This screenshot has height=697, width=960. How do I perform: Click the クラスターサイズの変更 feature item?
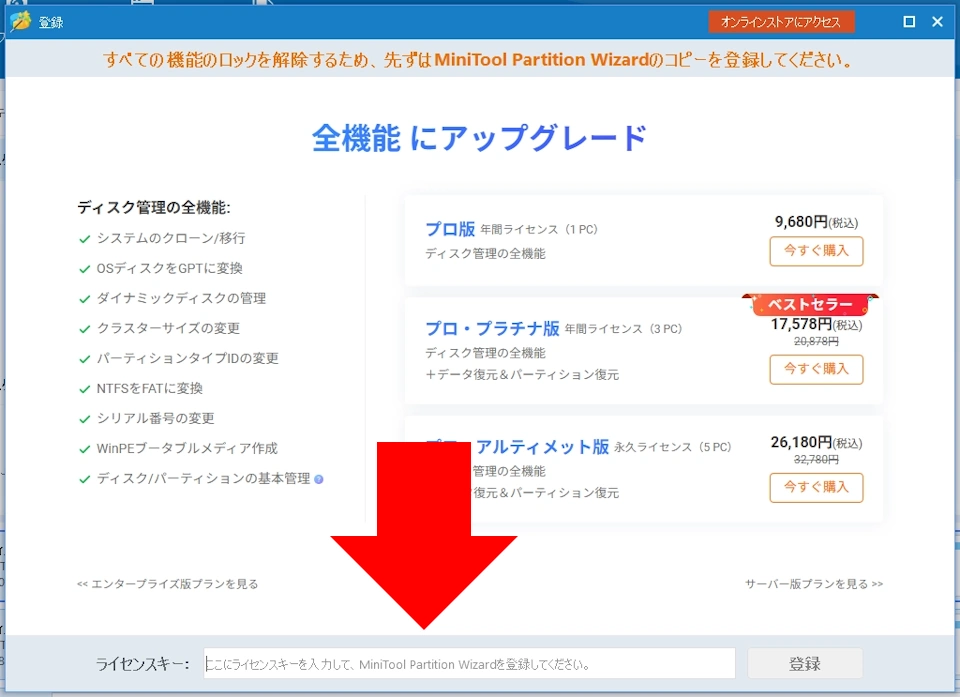click(x=168, y=328)
